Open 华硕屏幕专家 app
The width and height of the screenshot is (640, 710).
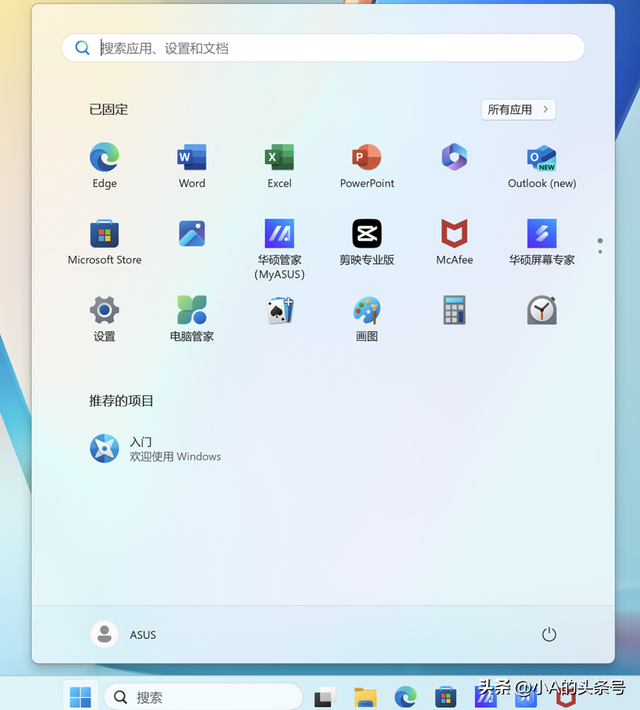tap(542, 242)
